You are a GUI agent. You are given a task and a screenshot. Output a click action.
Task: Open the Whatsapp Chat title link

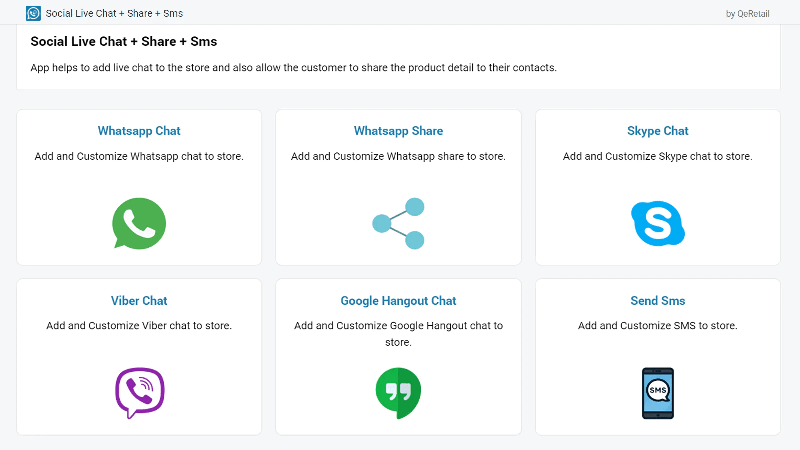(x=139, y=131)
